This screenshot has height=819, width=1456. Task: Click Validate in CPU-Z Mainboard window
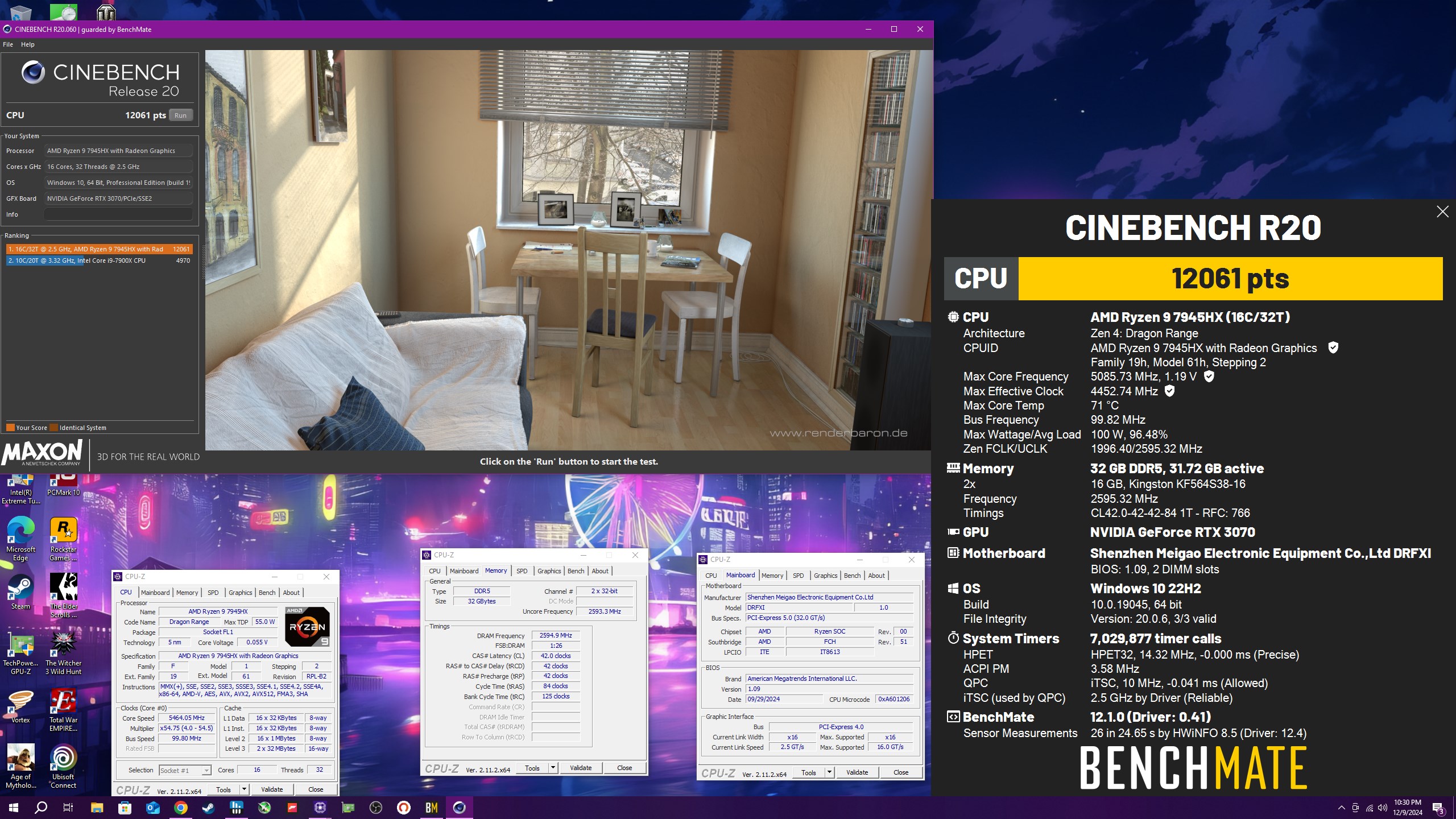(x=857, y=772)
